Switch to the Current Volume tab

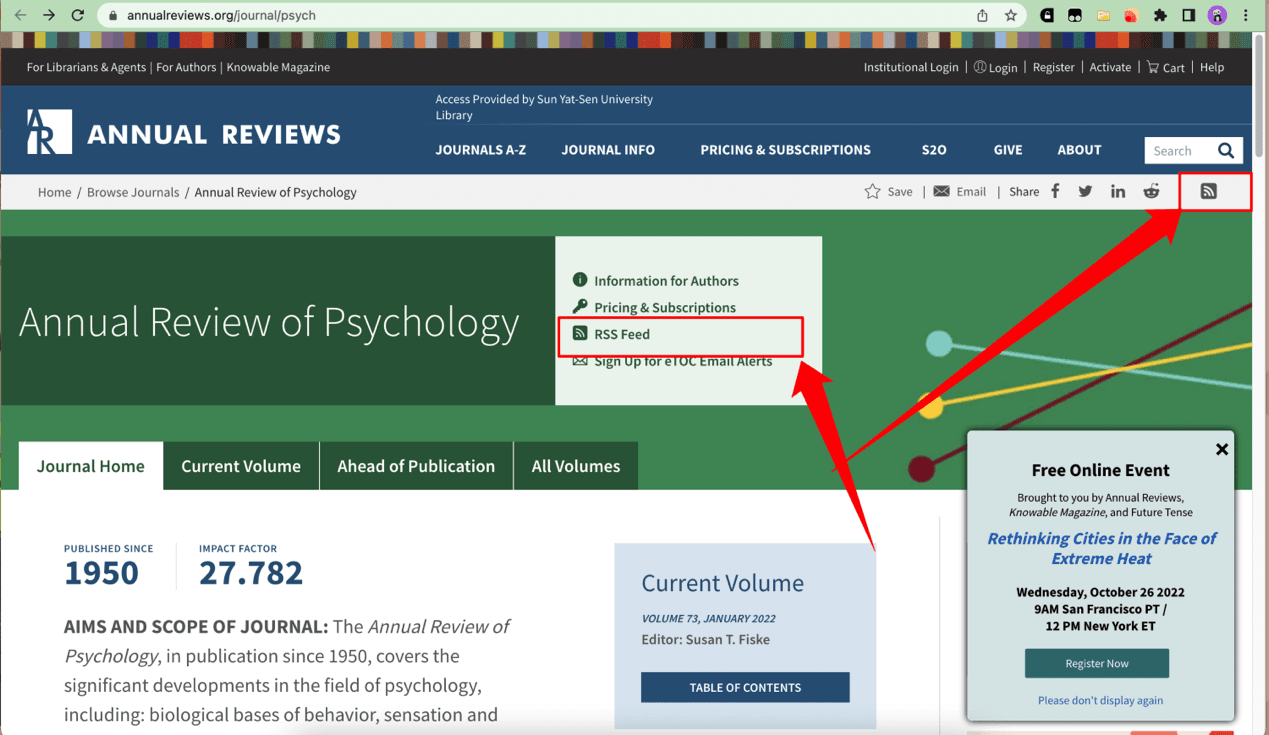[x=240, y=466]
